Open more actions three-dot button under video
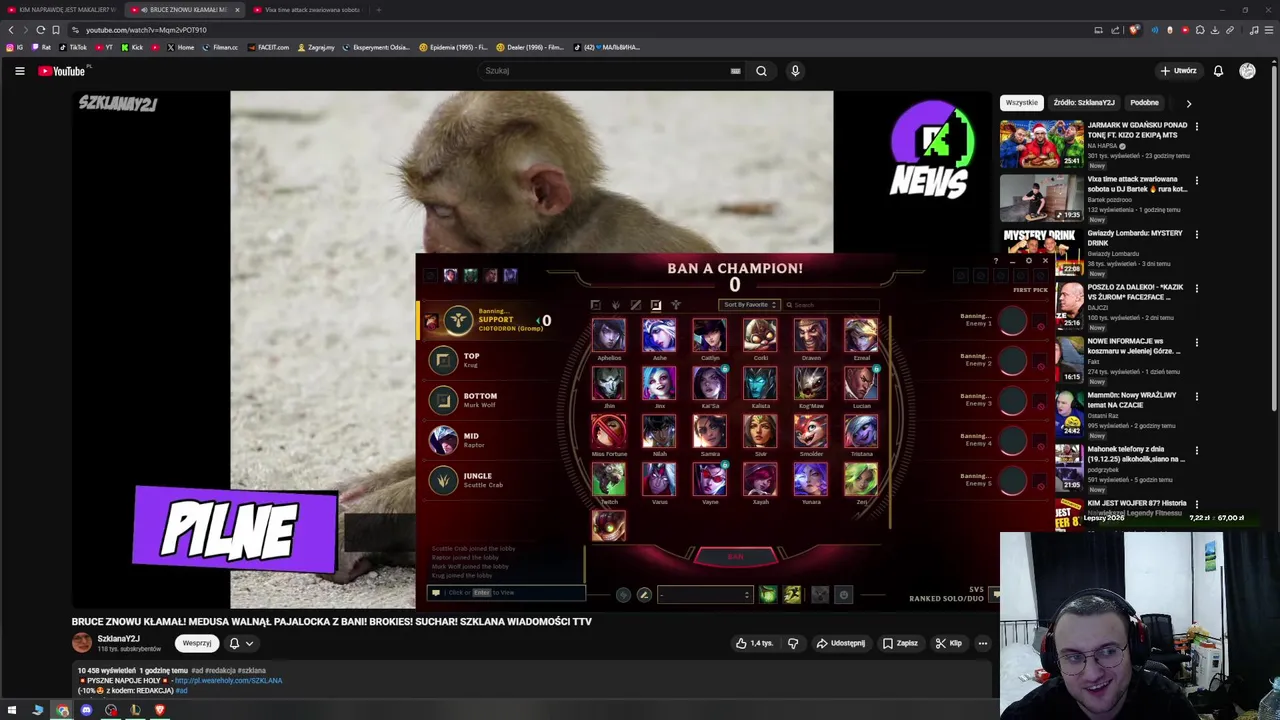This screenshot has width=1280, height=720. tap(983, 643)
